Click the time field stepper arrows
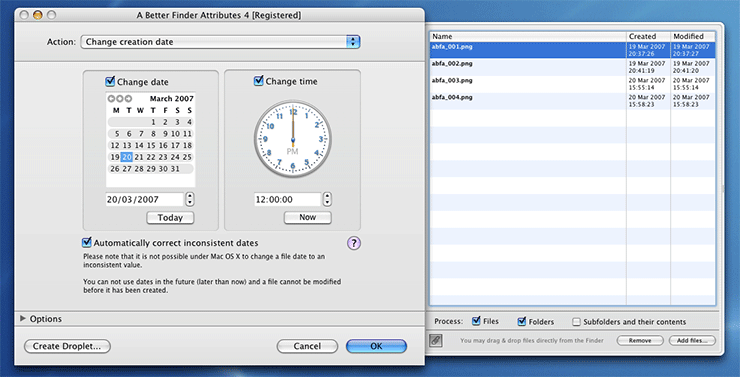This screenshot has width=740, height=377. point(327,199)
